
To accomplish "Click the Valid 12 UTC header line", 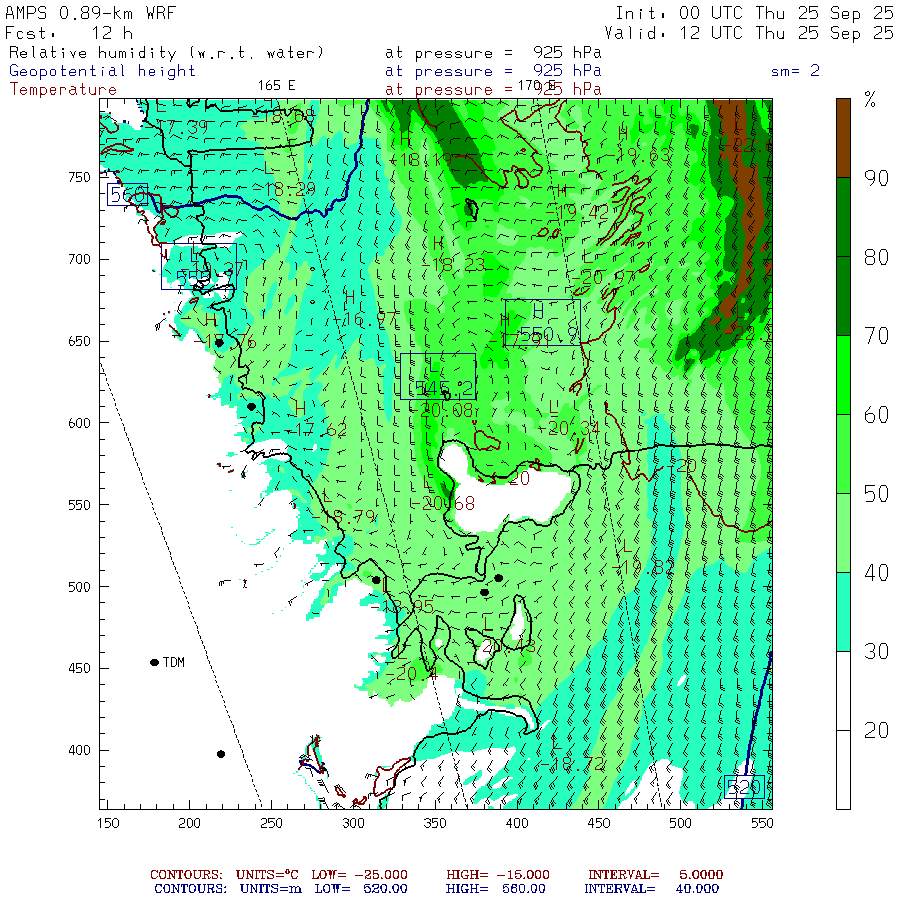I will pyautogui.click(x=749, y=33).
